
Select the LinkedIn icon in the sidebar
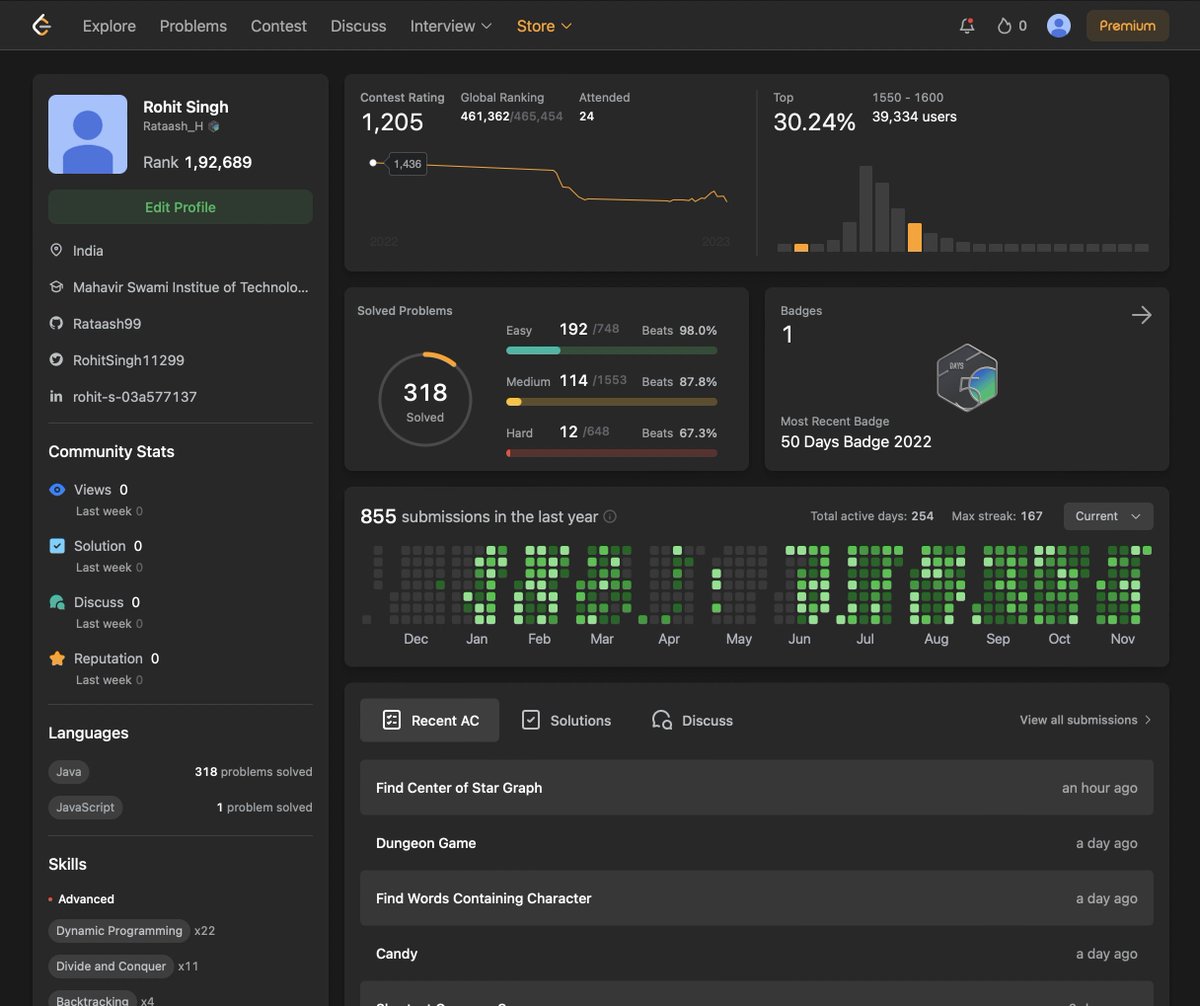[x=56, y=396]
